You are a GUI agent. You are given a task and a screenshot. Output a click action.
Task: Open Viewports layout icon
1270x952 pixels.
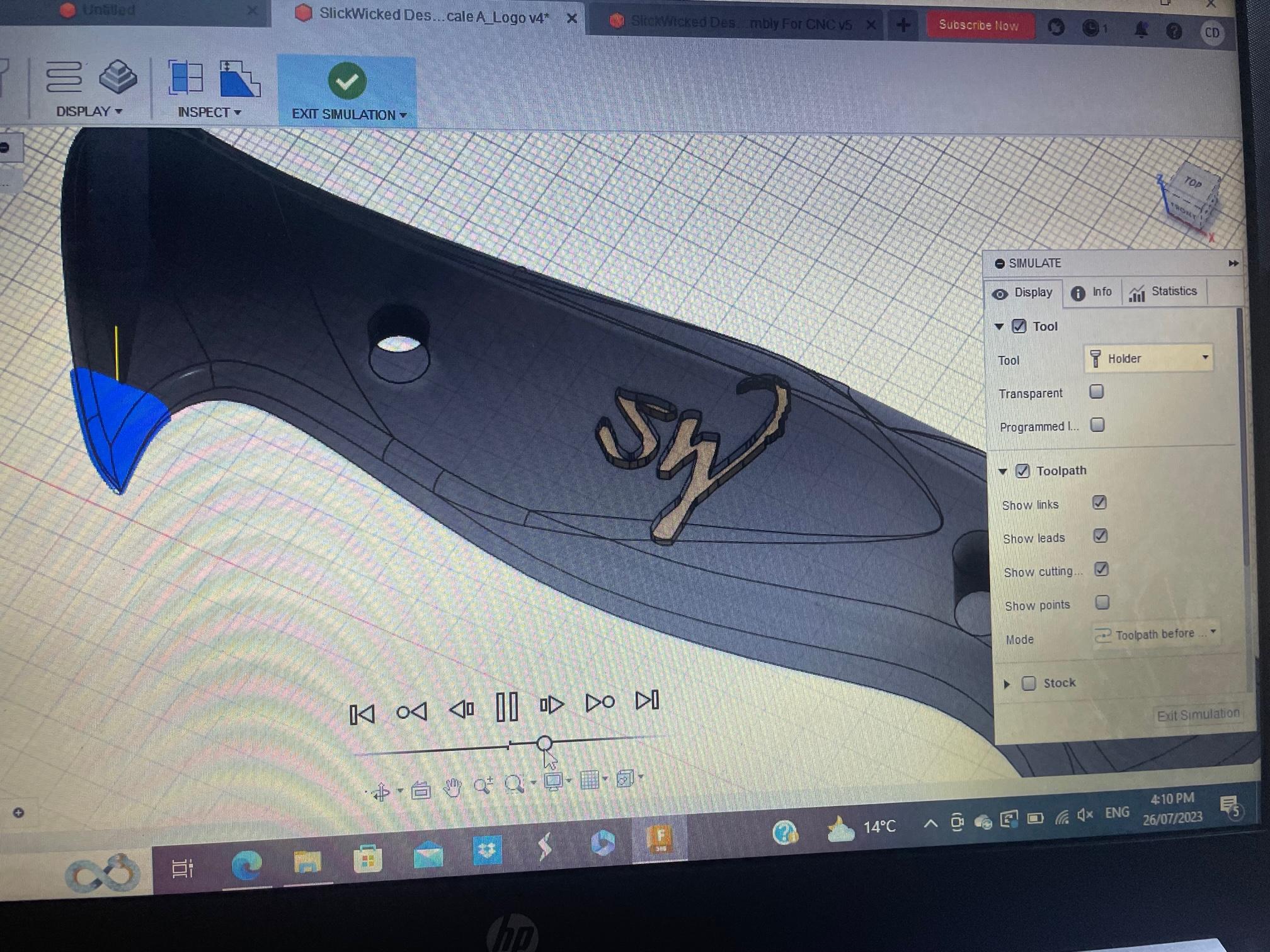pyautogui.click(x=625, y=779)
